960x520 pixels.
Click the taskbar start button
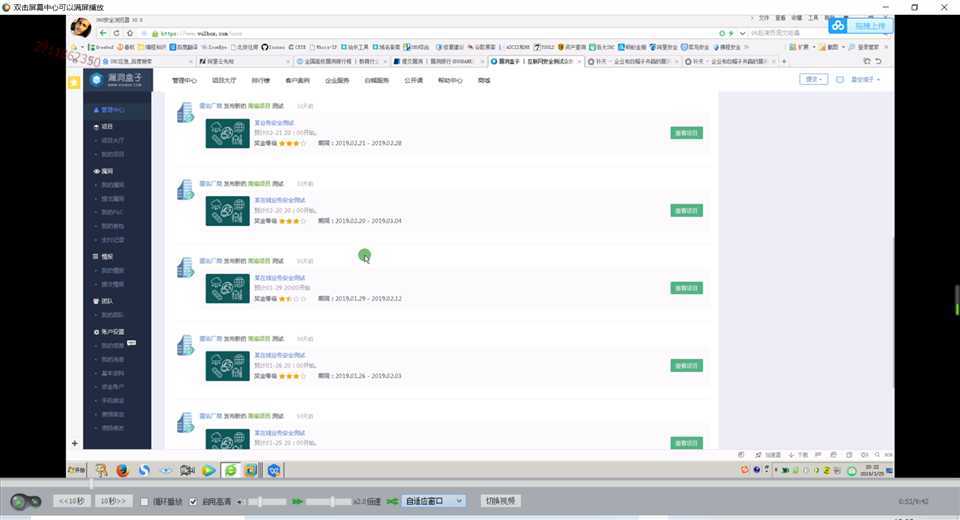(77, 470)
